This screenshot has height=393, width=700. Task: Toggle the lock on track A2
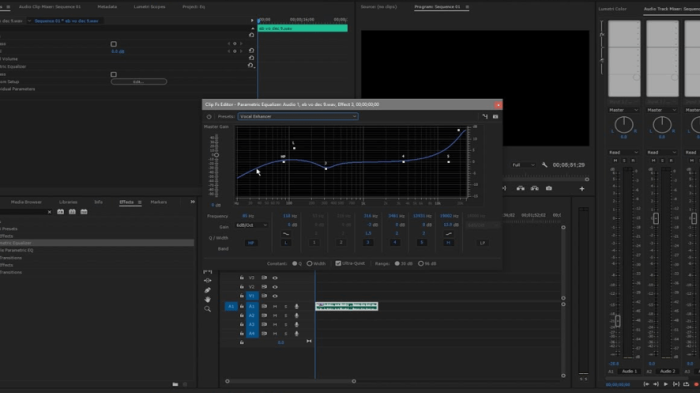(x=242, y=315)
